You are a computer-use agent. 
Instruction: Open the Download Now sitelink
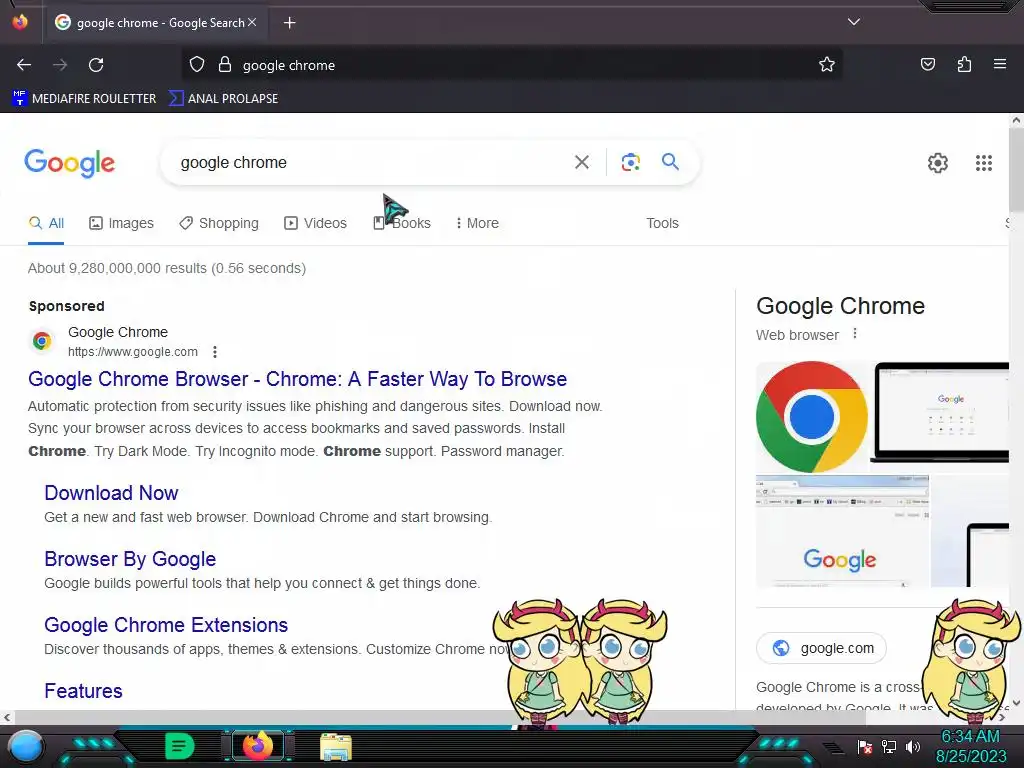pyautogui.click(x=111, y=493)
